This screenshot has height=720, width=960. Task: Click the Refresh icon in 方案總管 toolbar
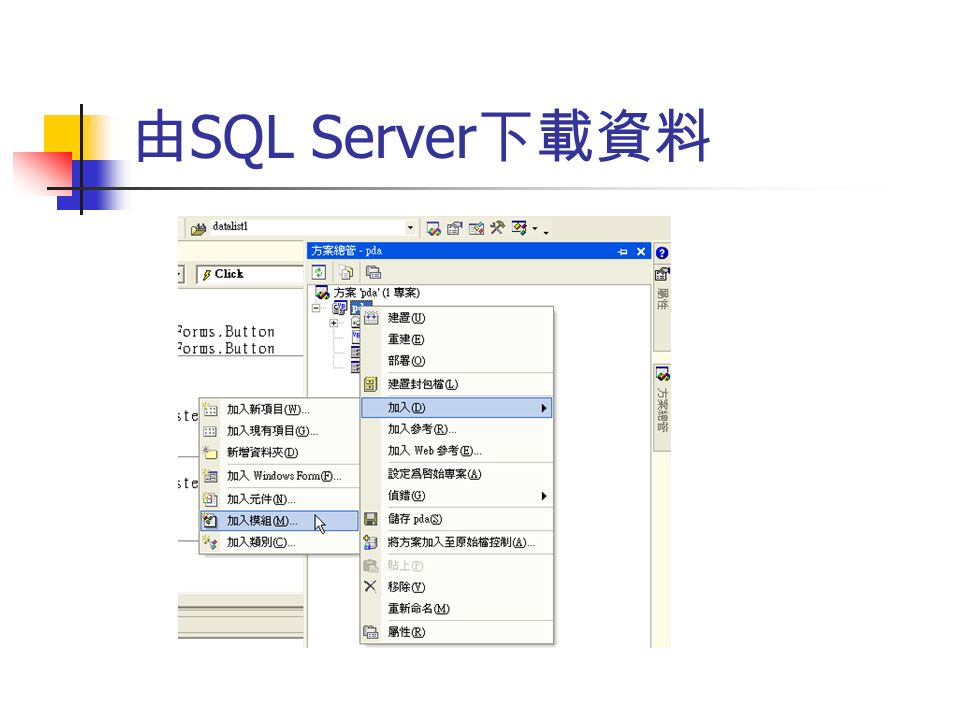[319, 272]
